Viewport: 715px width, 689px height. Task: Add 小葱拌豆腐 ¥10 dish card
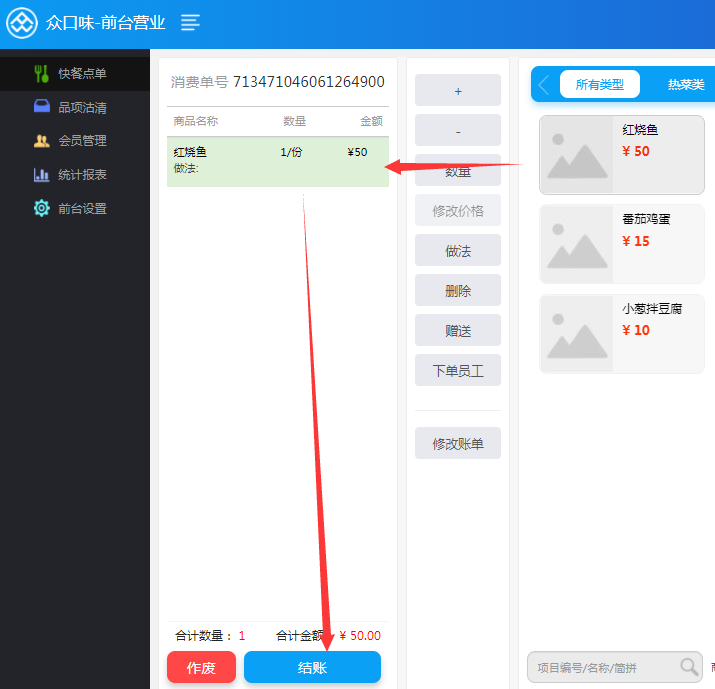coord(622,334)
